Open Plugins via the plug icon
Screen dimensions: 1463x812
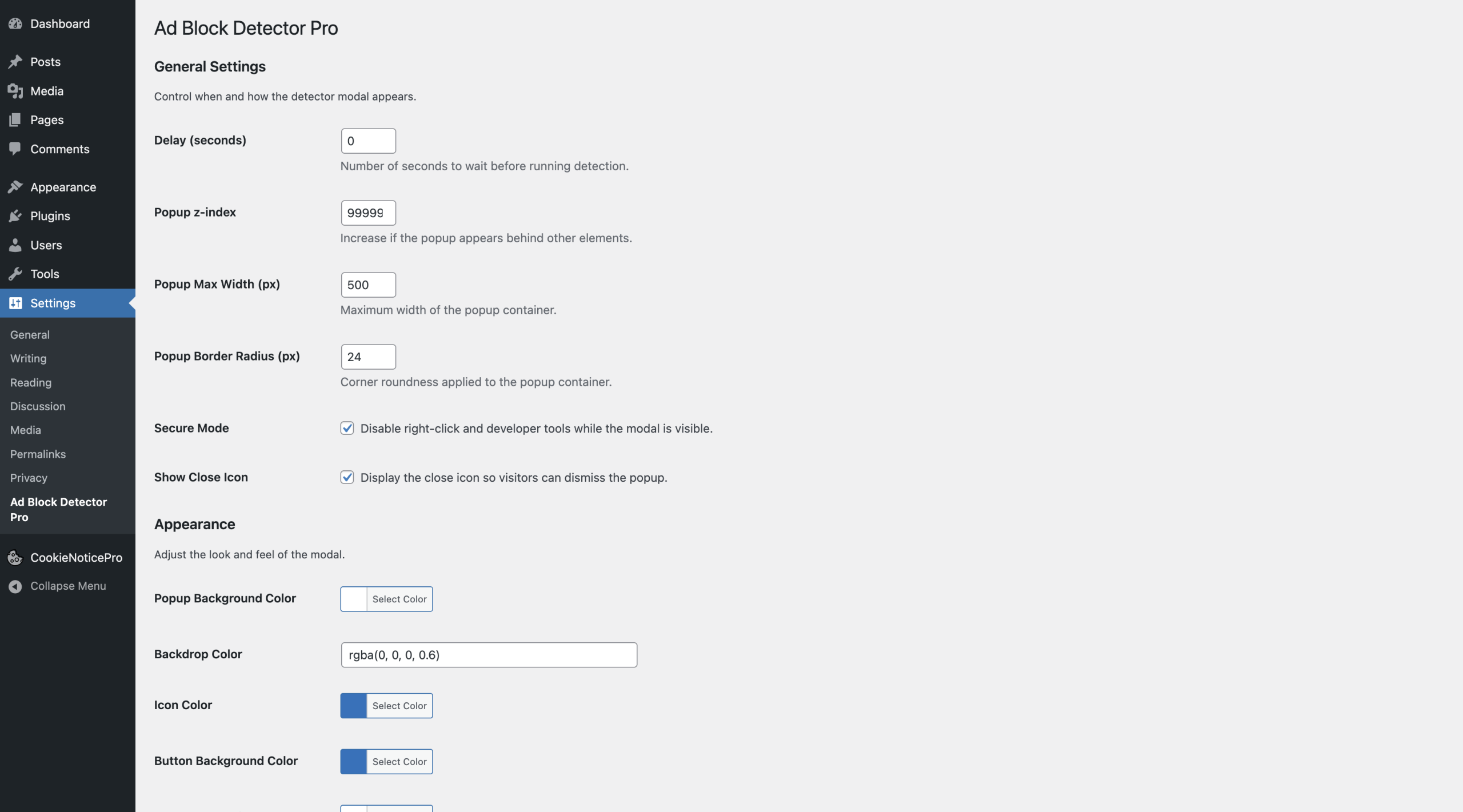coord(15,215)
